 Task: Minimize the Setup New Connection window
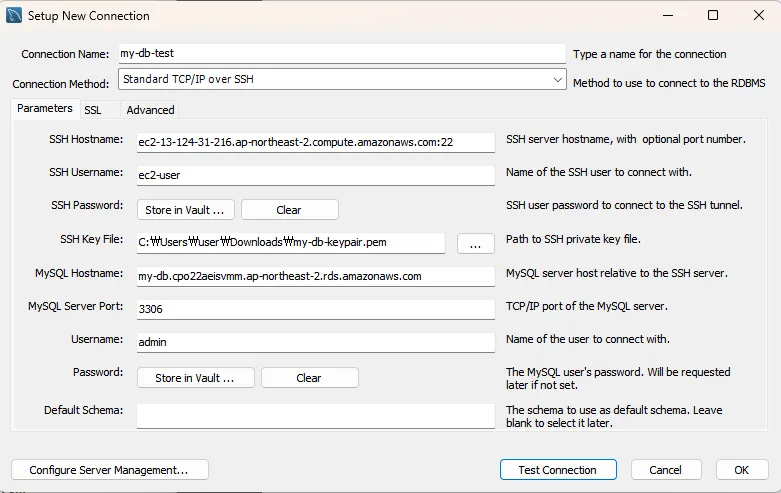coord(667,16)
